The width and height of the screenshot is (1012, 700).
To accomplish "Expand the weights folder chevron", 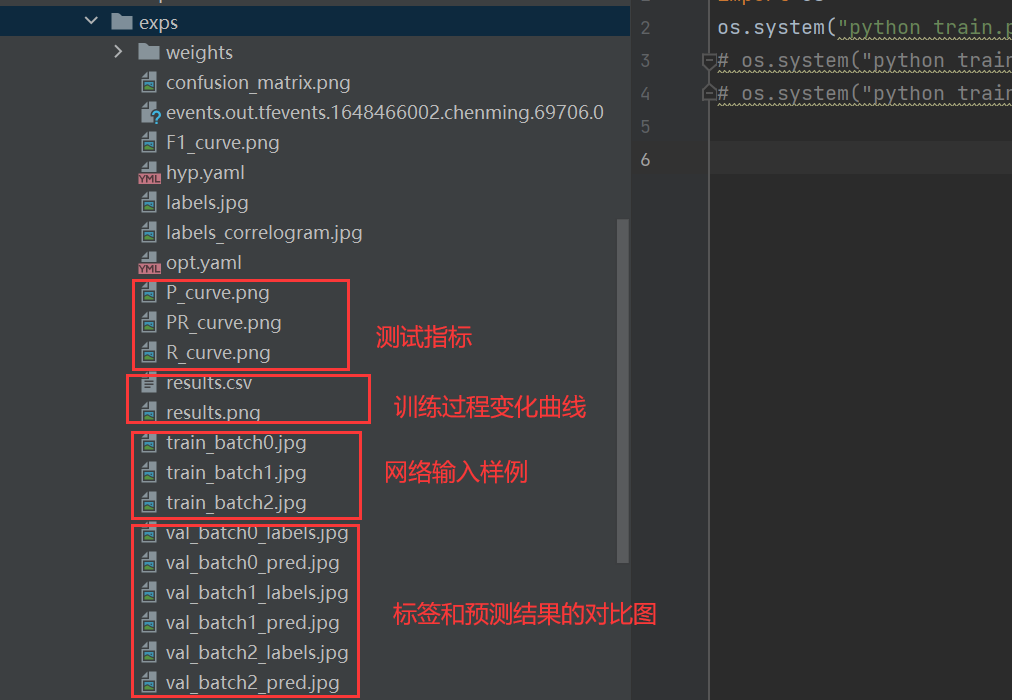I will pos(118,52).
